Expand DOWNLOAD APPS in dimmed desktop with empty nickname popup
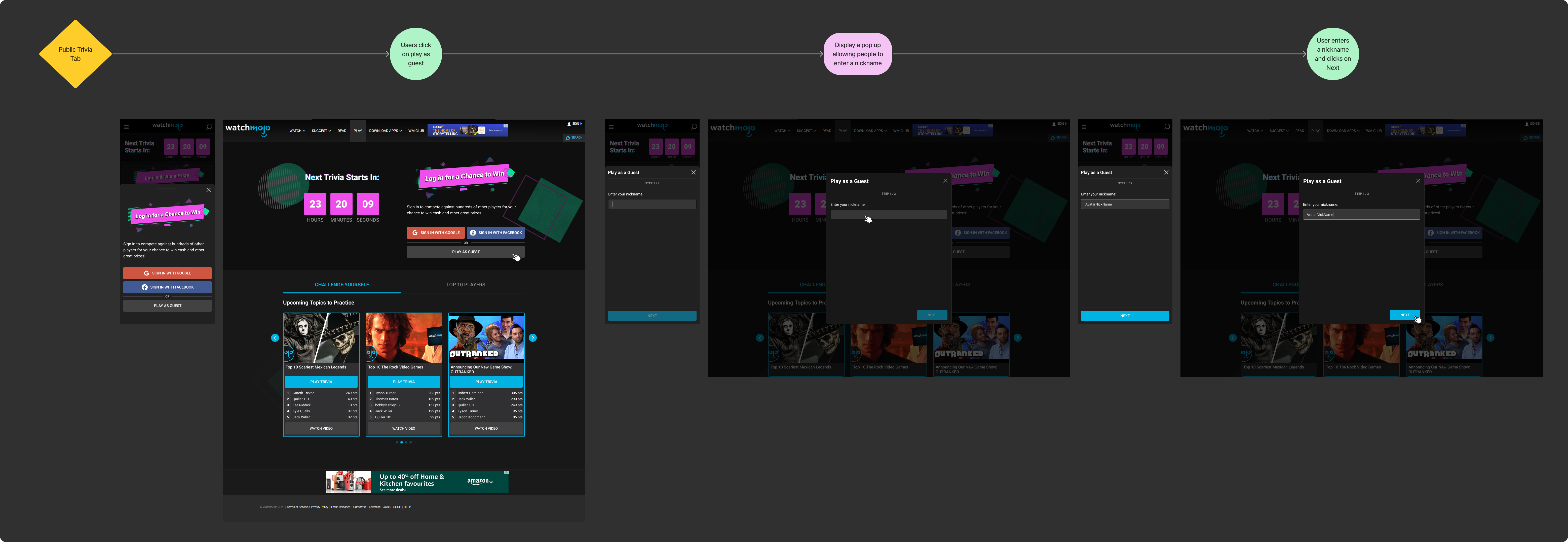Screen dimensions: 1568x542 click(870, 131)
